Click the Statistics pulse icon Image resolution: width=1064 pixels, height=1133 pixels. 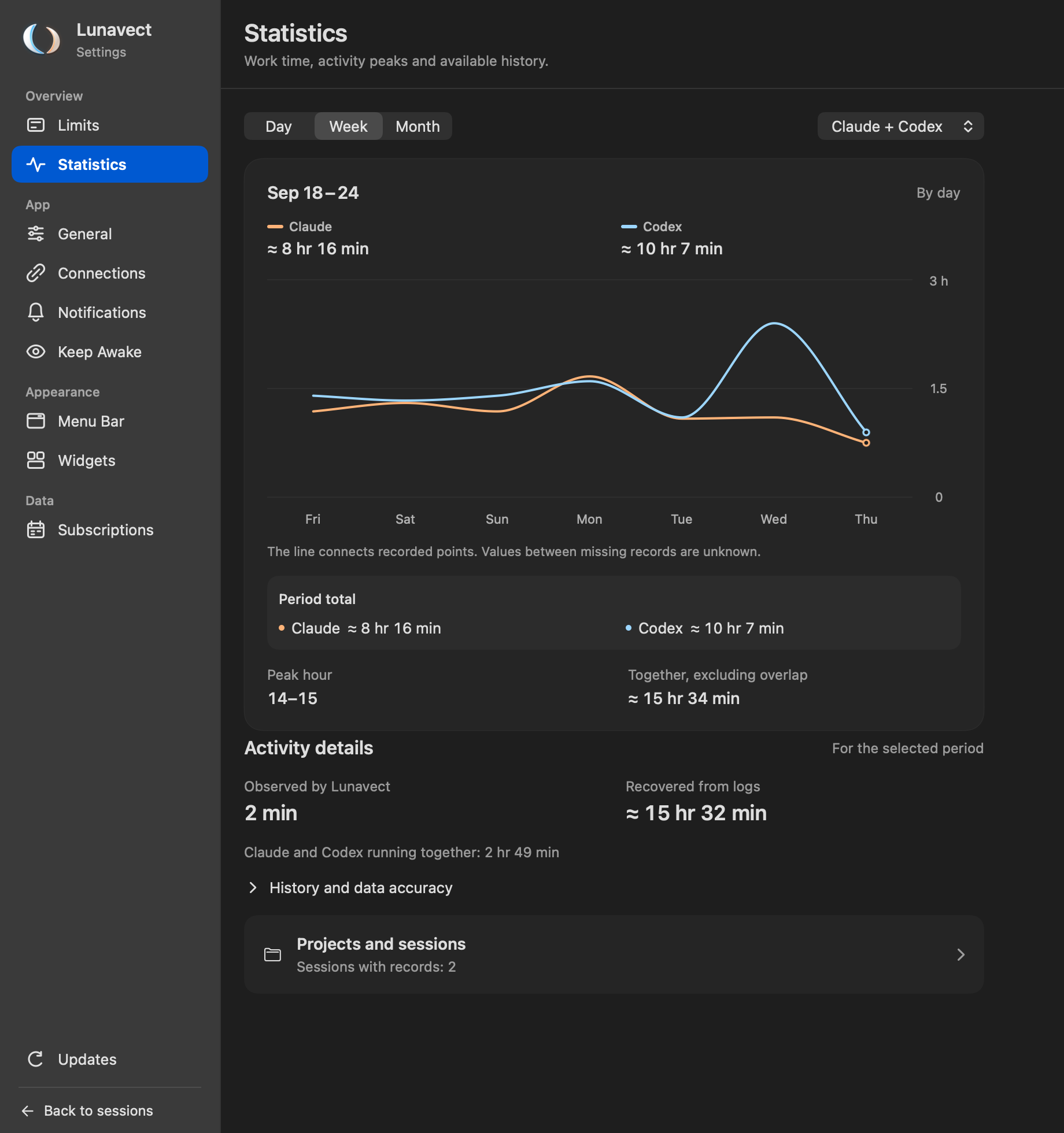coord(36,164)
